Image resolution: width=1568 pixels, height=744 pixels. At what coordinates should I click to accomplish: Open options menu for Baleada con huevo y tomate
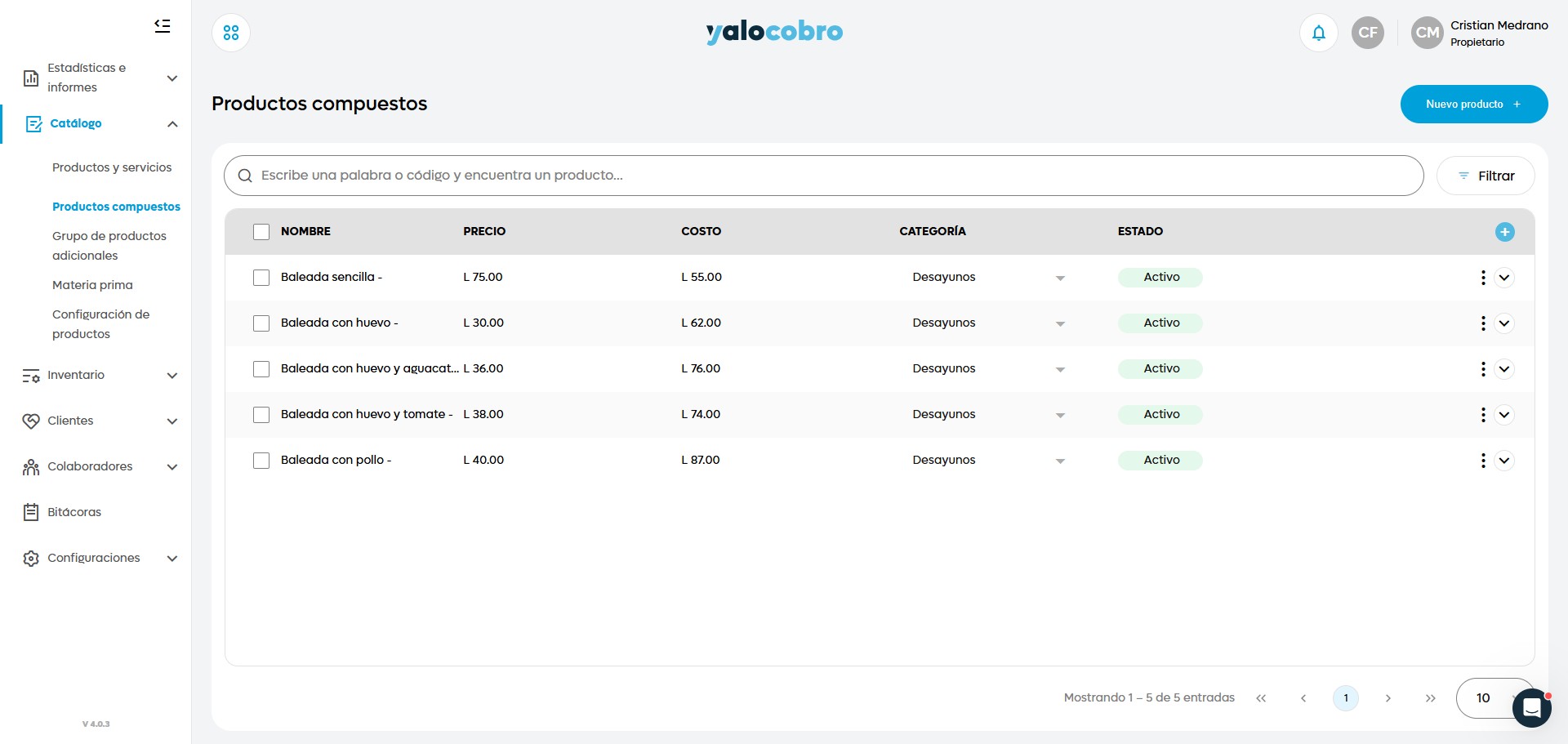point(1483,415)
